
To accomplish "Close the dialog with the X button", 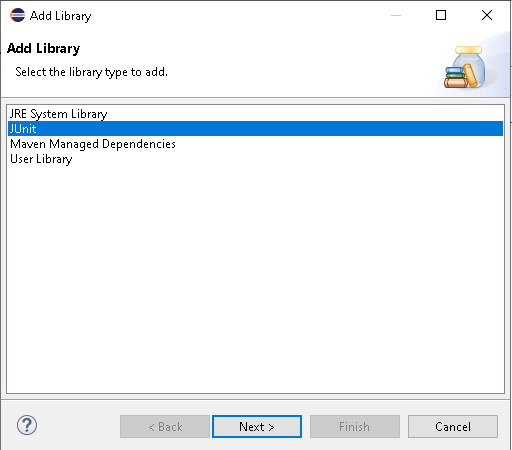I will [487, 15].
